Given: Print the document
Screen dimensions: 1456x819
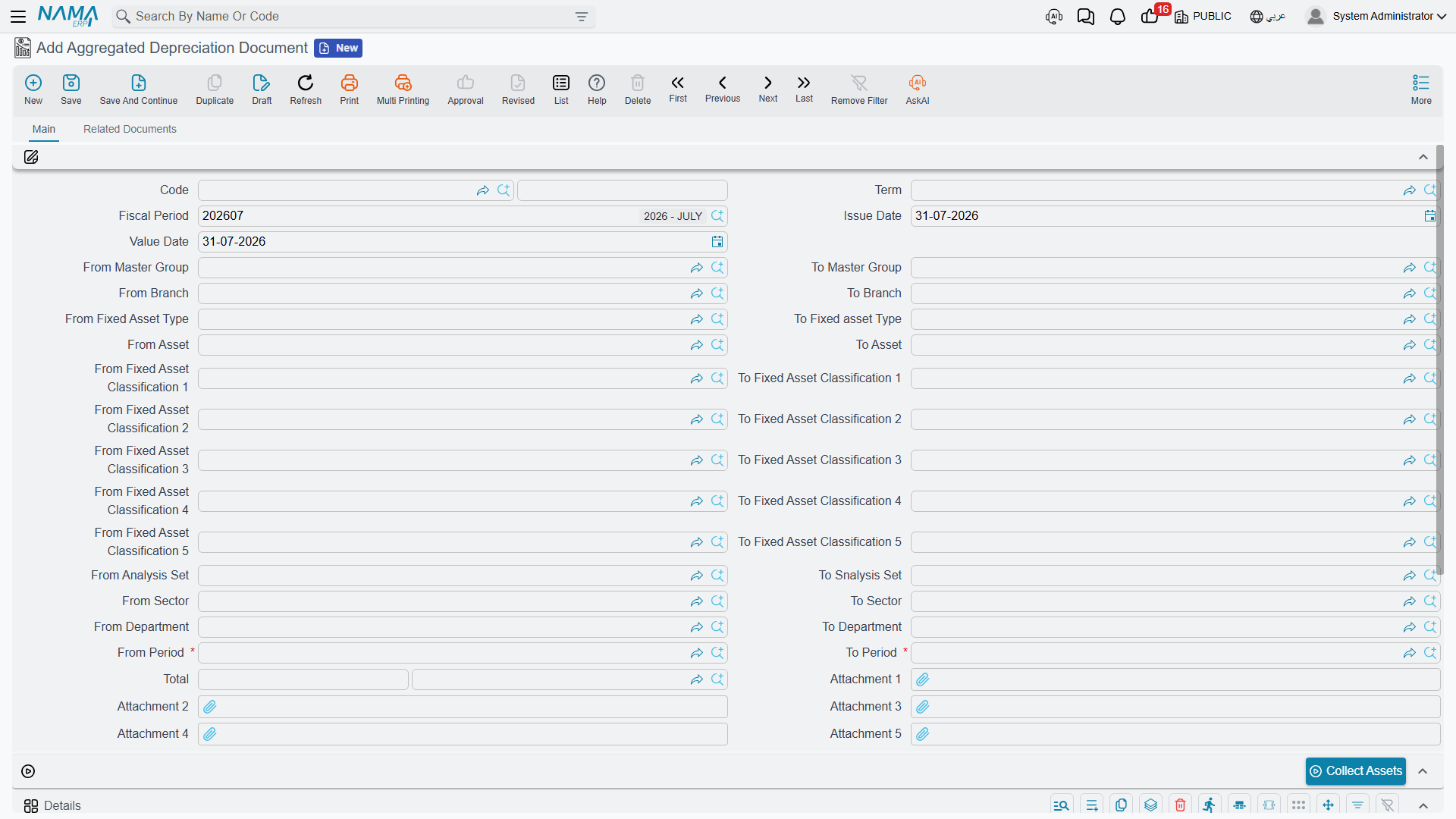Looking at the screenshot, I should 350,89.
